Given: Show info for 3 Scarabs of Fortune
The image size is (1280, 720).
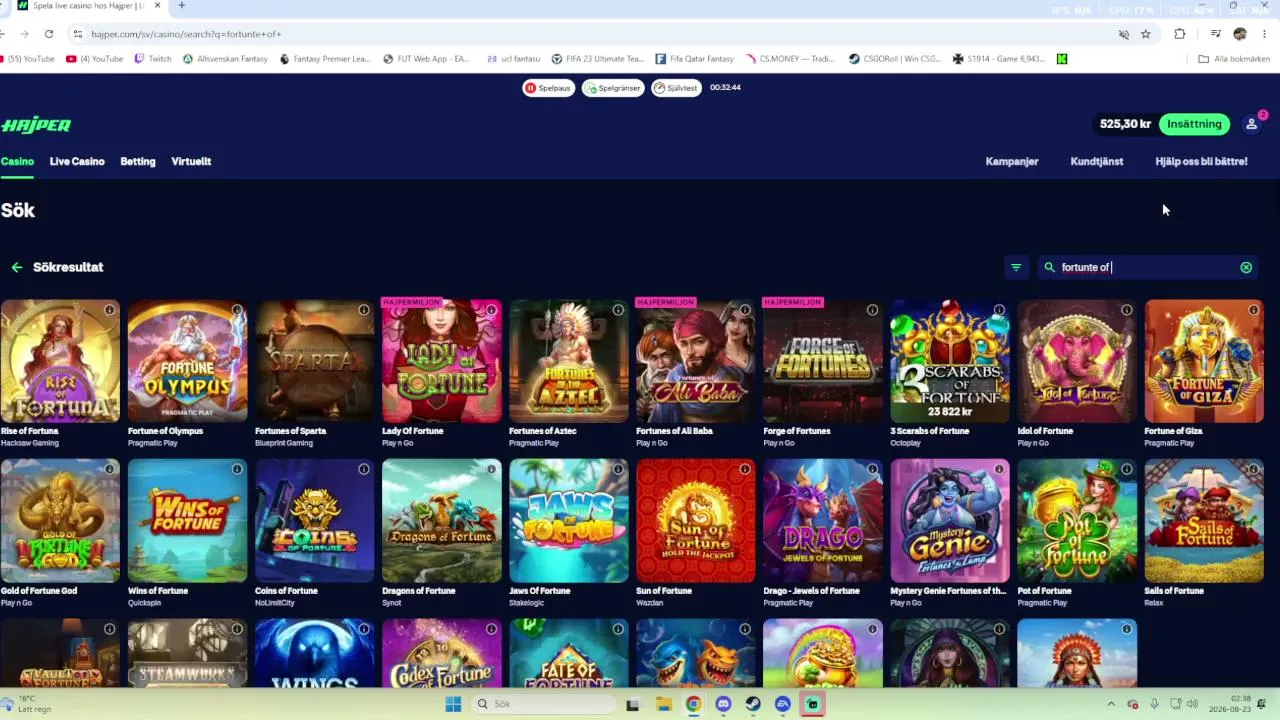Looking at the screenshot, I should coord(999,310).
